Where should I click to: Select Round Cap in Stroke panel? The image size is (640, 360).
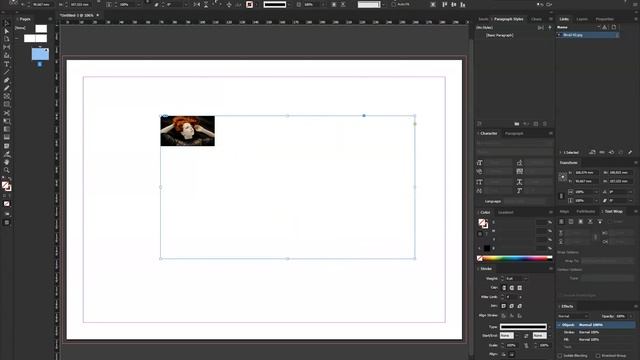512,288
